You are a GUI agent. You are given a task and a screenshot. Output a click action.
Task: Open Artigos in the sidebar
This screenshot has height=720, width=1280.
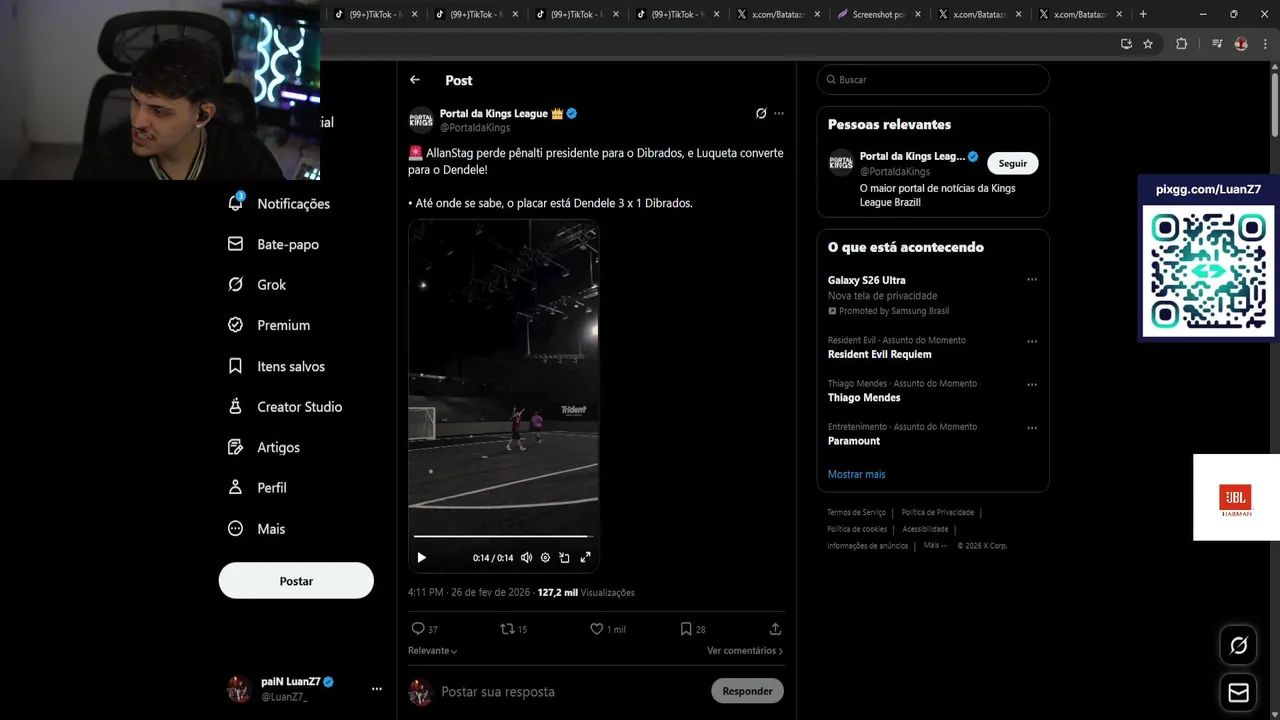coord(264,447)
